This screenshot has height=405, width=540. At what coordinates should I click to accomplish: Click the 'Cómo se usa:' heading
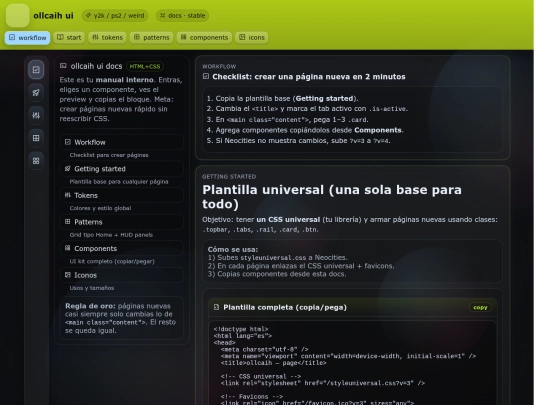pyautogui.click(x=233, y=249)
